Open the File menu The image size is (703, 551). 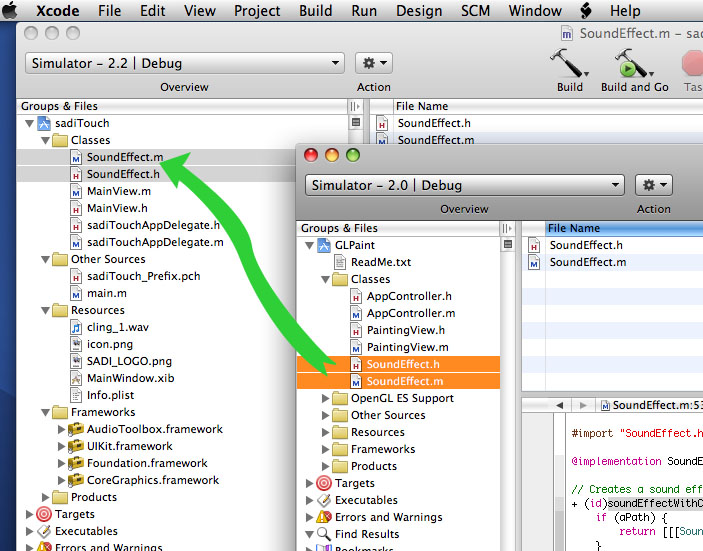point(109,10)
